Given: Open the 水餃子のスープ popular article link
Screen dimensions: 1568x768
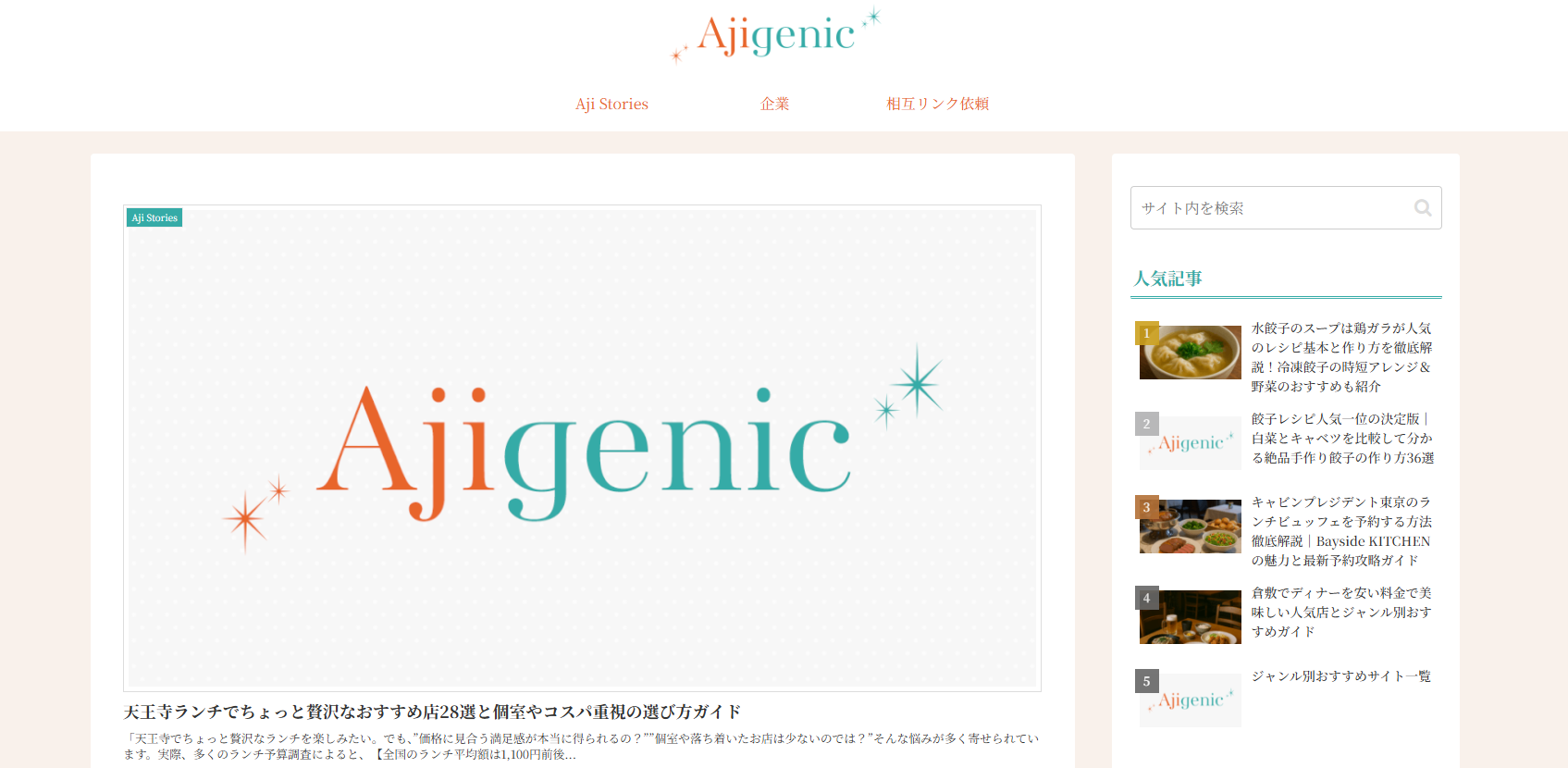Looking at the screenshot, I should pyautogui.click(x=1341, y=357).
